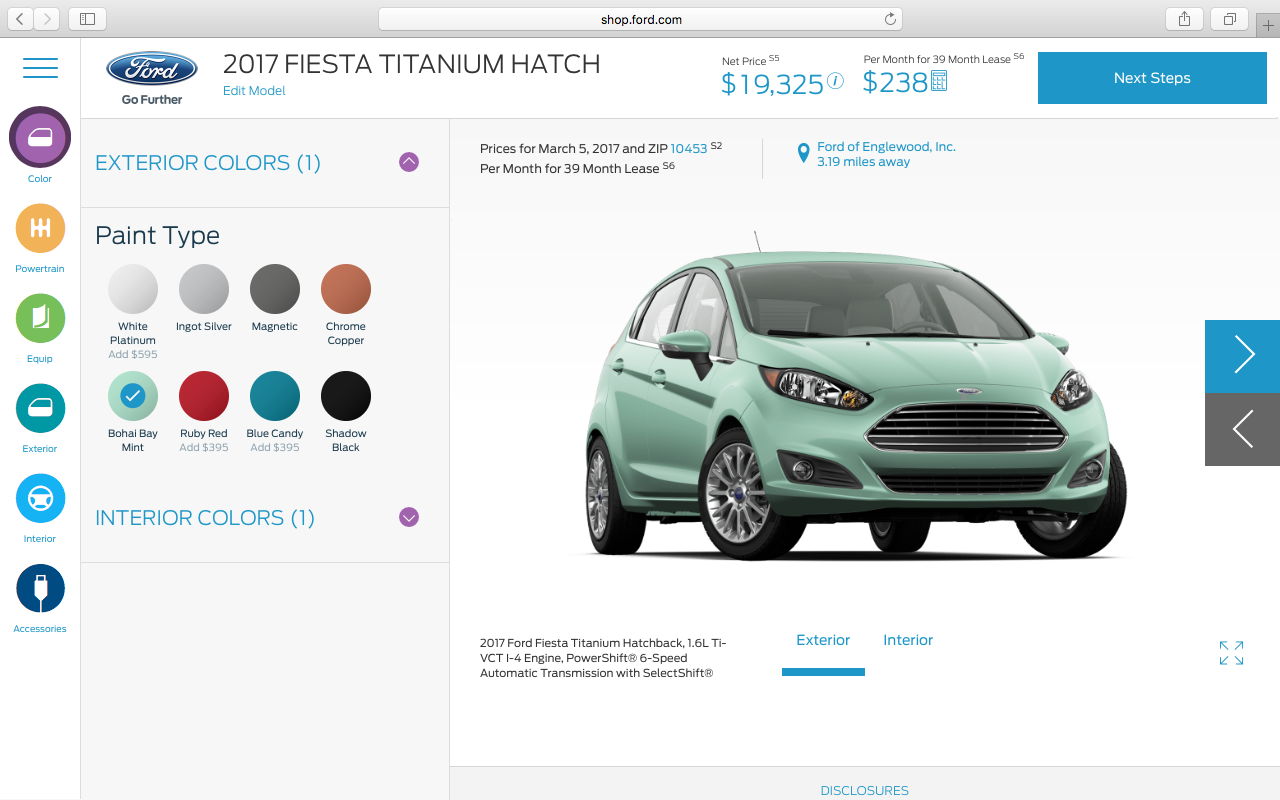1280x800 pixels.
Task: Click the Next Steps button
Action: pyautogui.click(x=1152, y=78)
